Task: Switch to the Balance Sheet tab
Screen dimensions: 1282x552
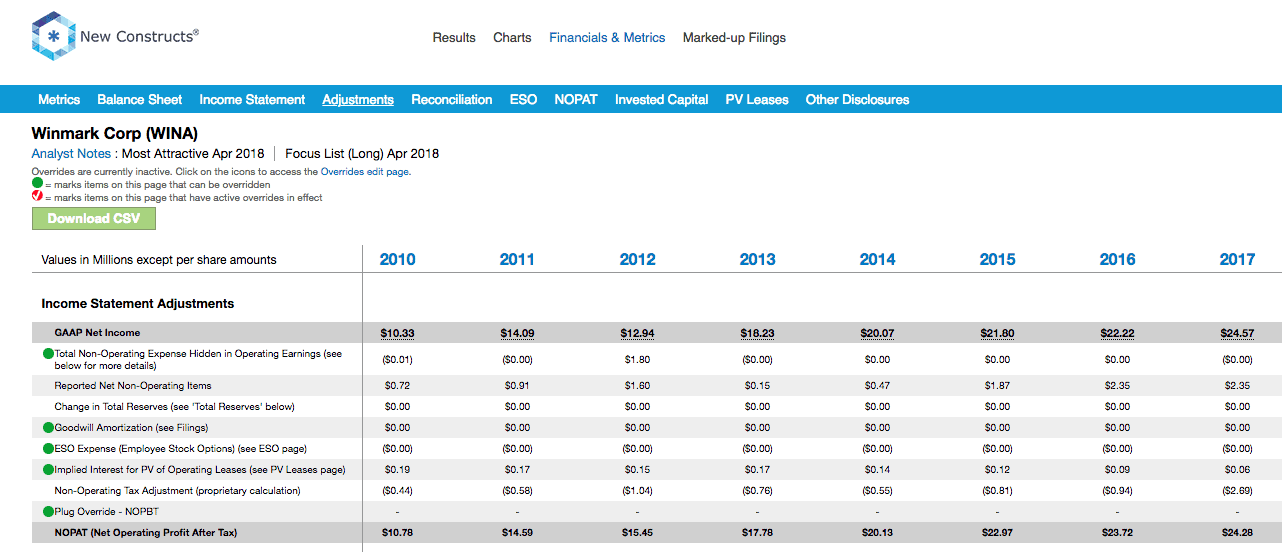Action: click(140, 100)
